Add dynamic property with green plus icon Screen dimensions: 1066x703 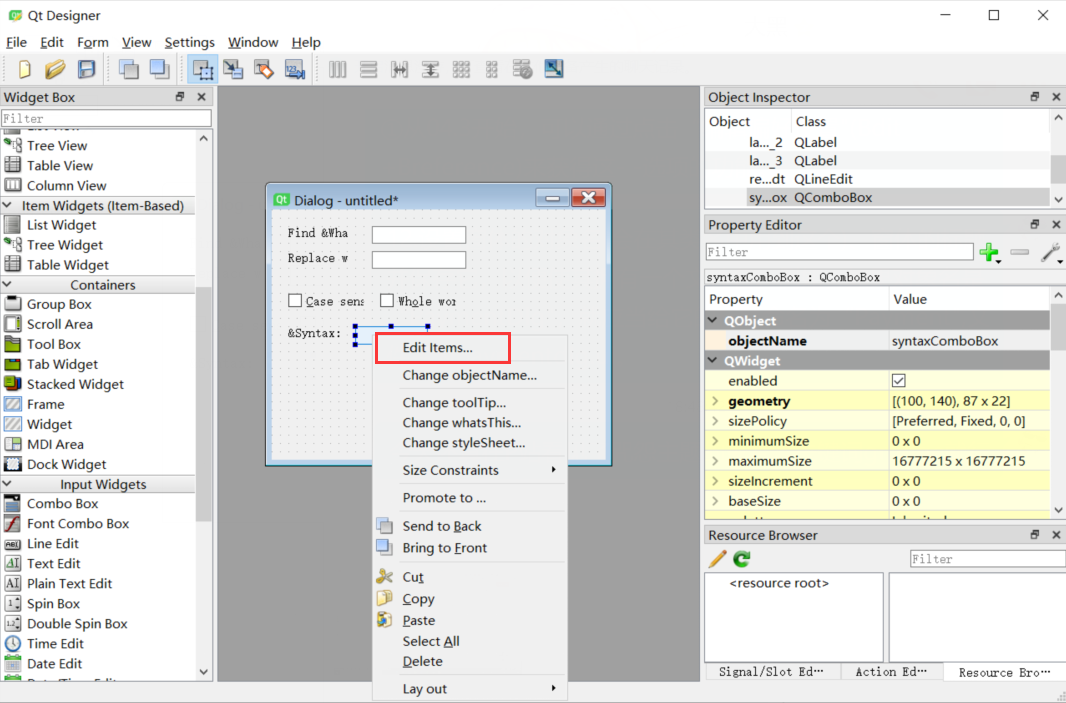pyautogui.click(x=989, y=253)
